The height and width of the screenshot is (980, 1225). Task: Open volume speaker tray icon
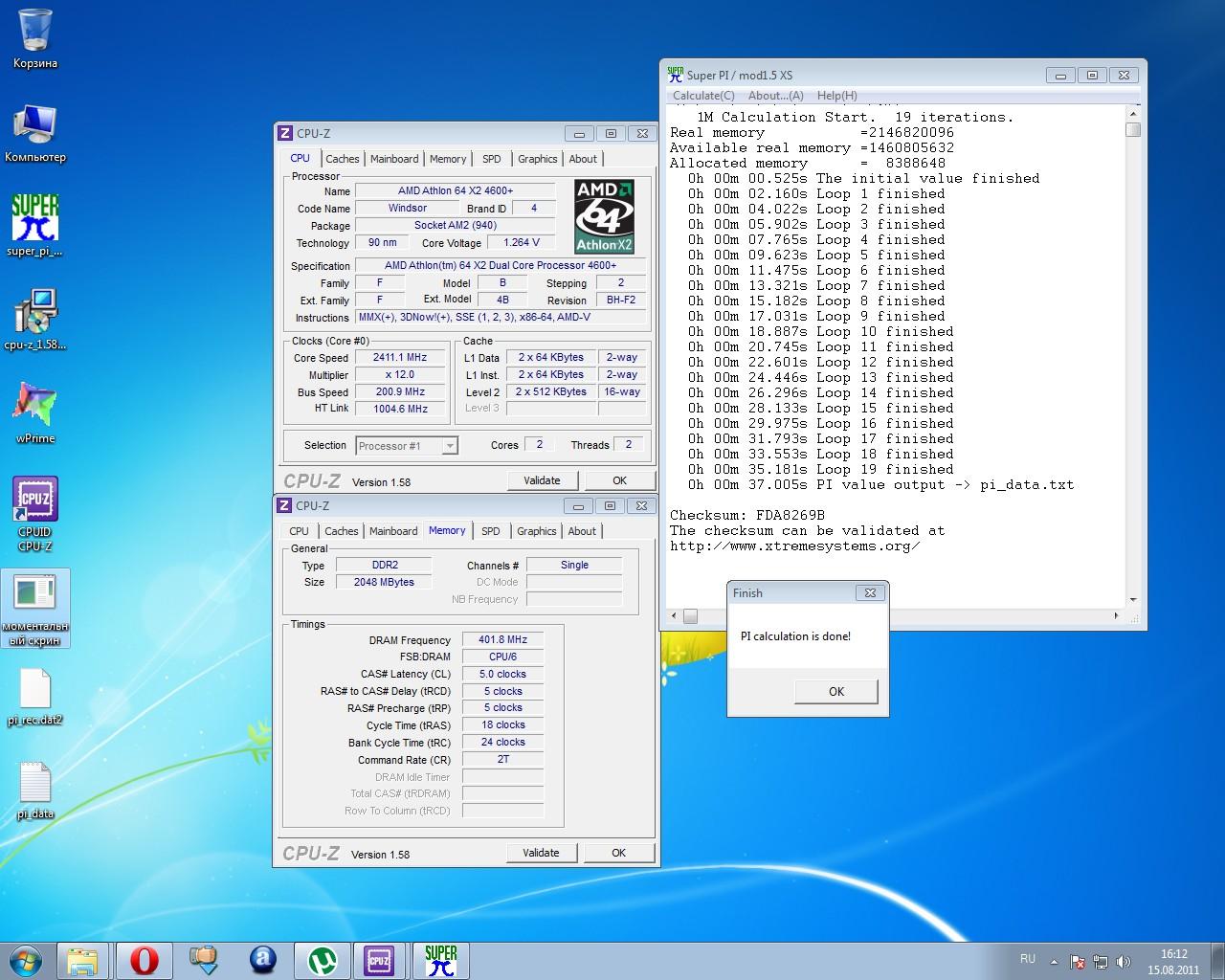(1124, 962)
